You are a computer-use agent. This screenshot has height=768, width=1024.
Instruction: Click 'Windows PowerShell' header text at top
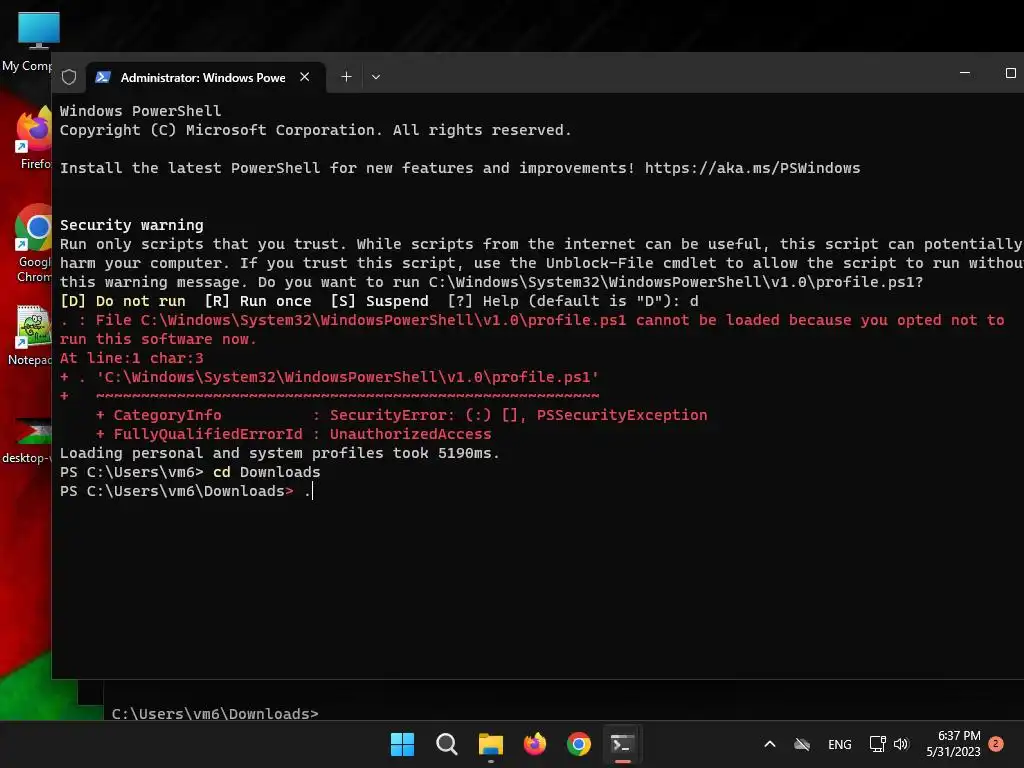coord(140,111)
